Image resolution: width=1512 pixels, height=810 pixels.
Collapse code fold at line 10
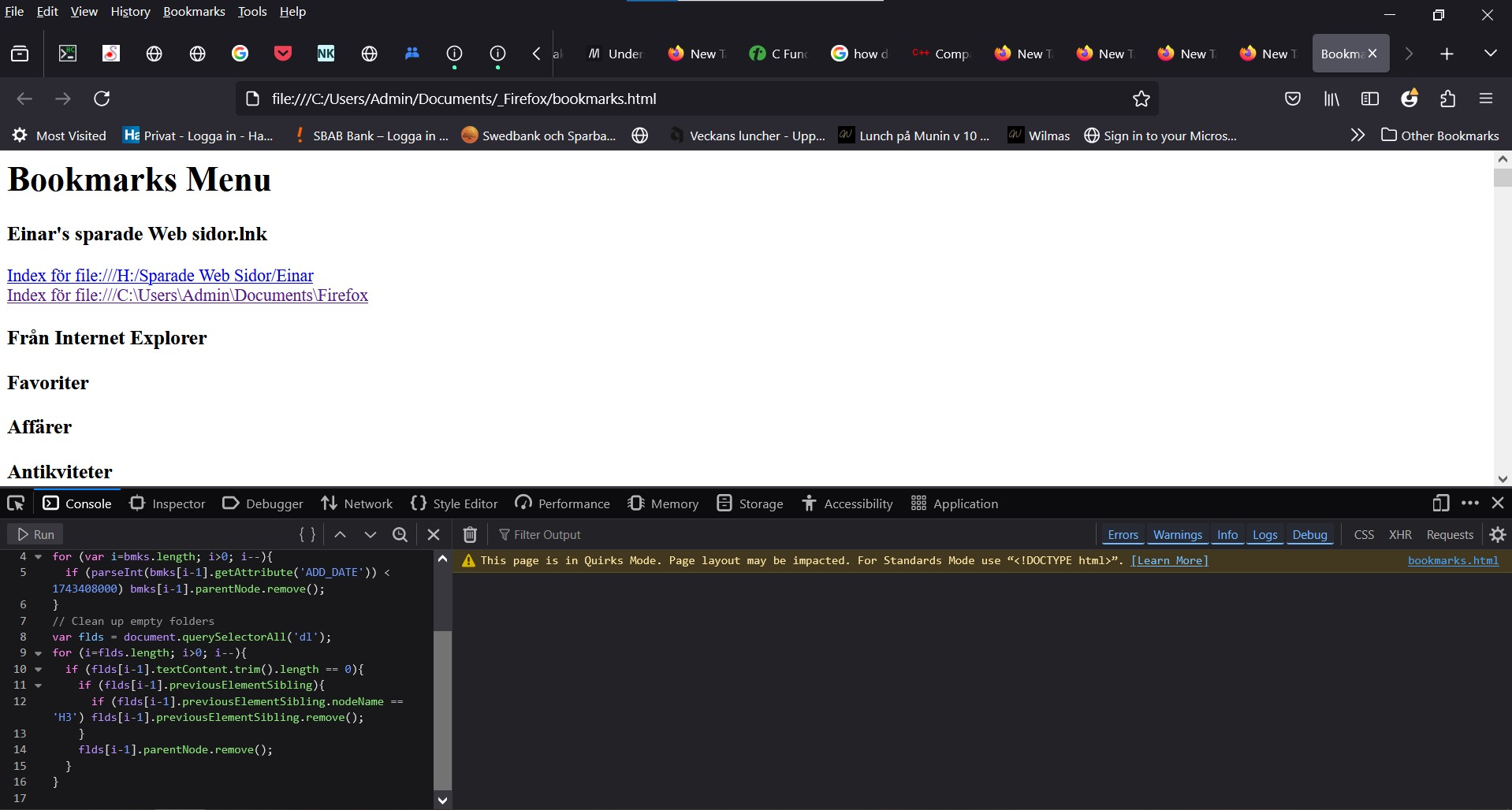[x=38, y=670]
